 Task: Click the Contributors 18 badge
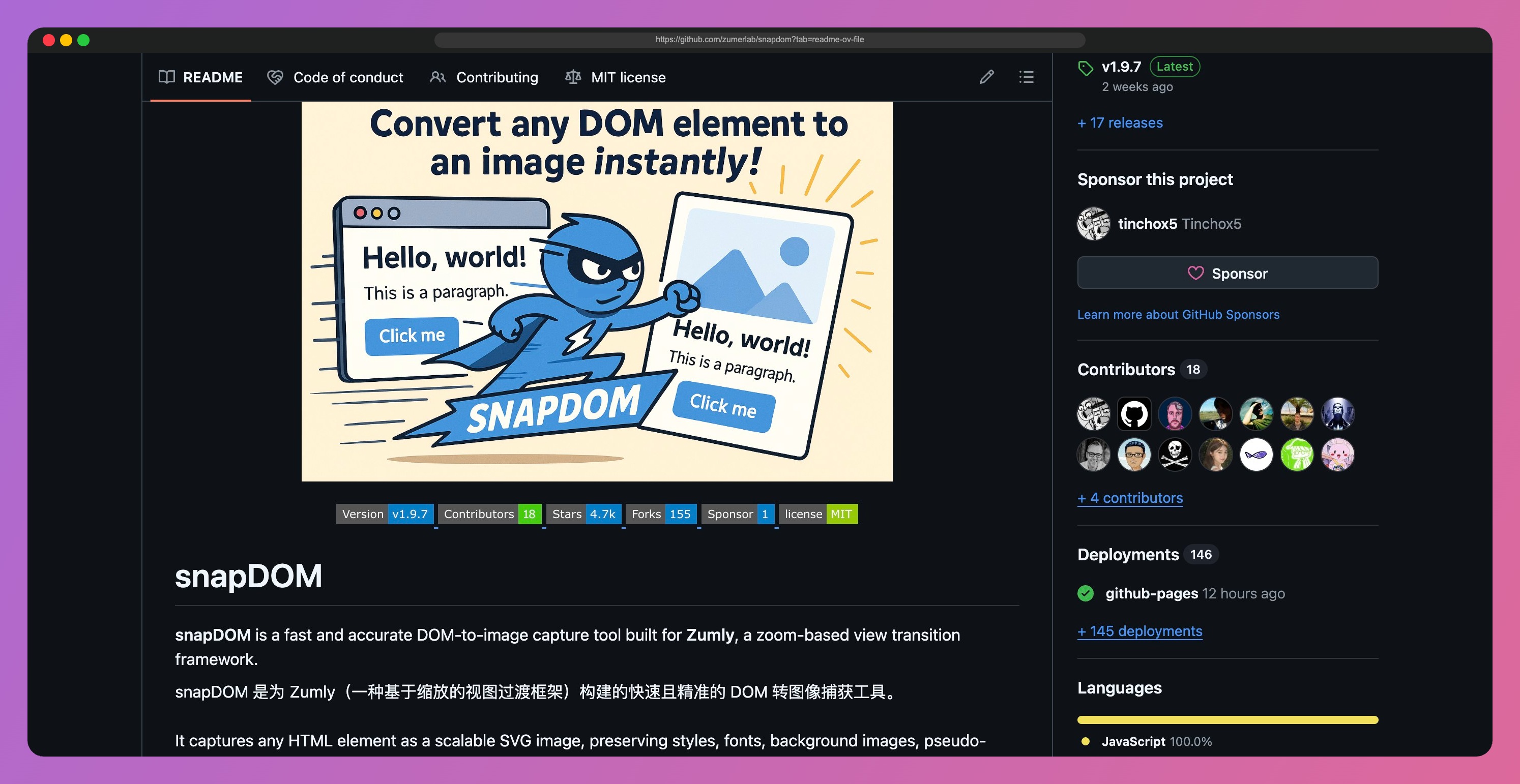[x=489, y=514]
